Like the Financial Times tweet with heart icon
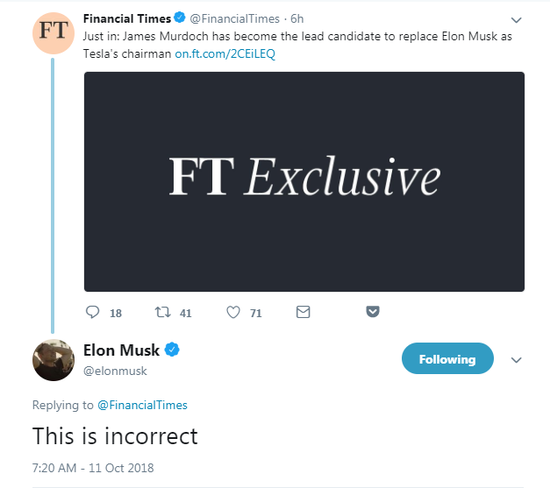The width and height of the screenshot is (550, 488). [x=233, y=312]
